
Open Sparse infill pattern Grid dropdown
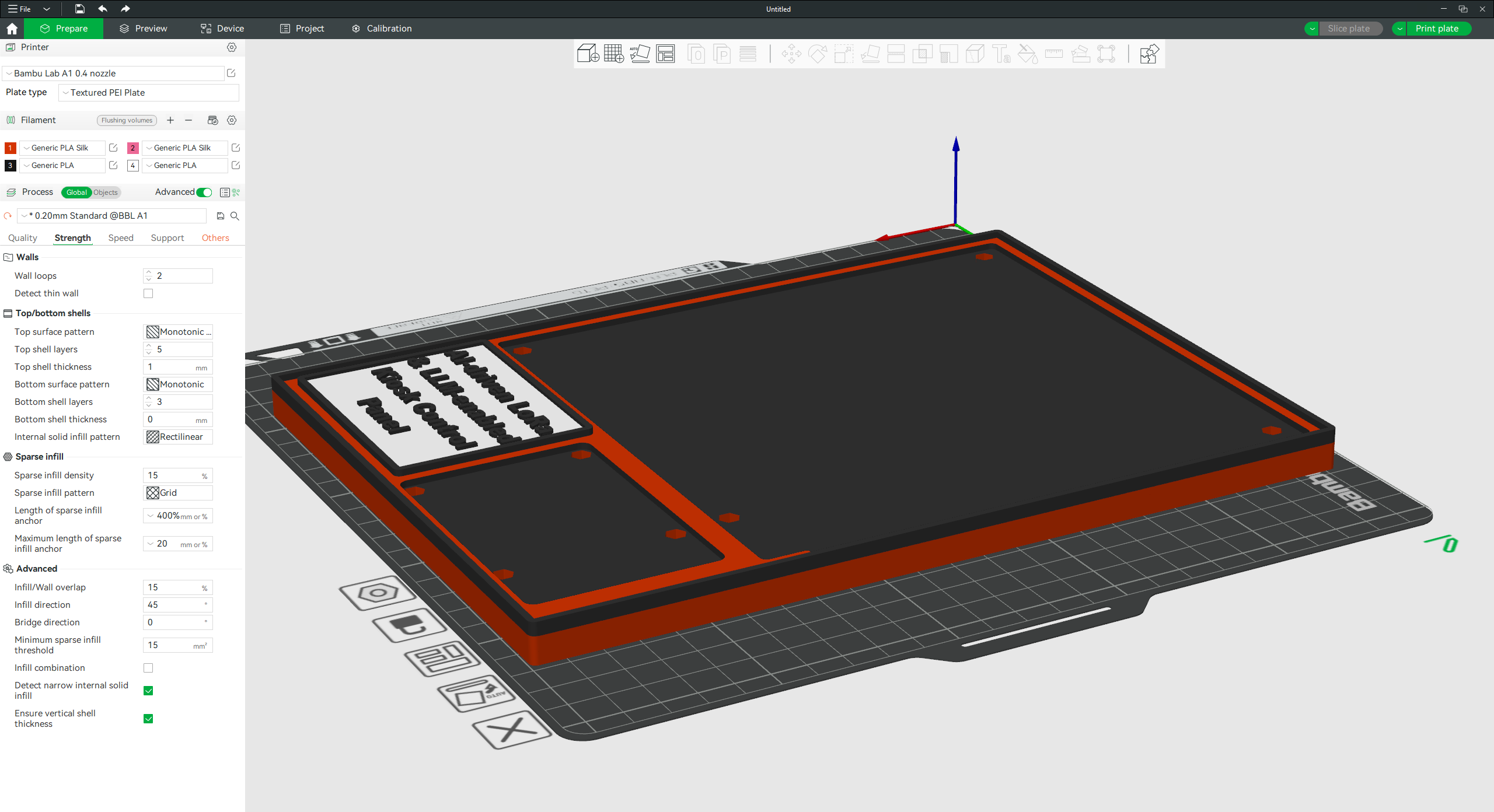click(178, 493)
